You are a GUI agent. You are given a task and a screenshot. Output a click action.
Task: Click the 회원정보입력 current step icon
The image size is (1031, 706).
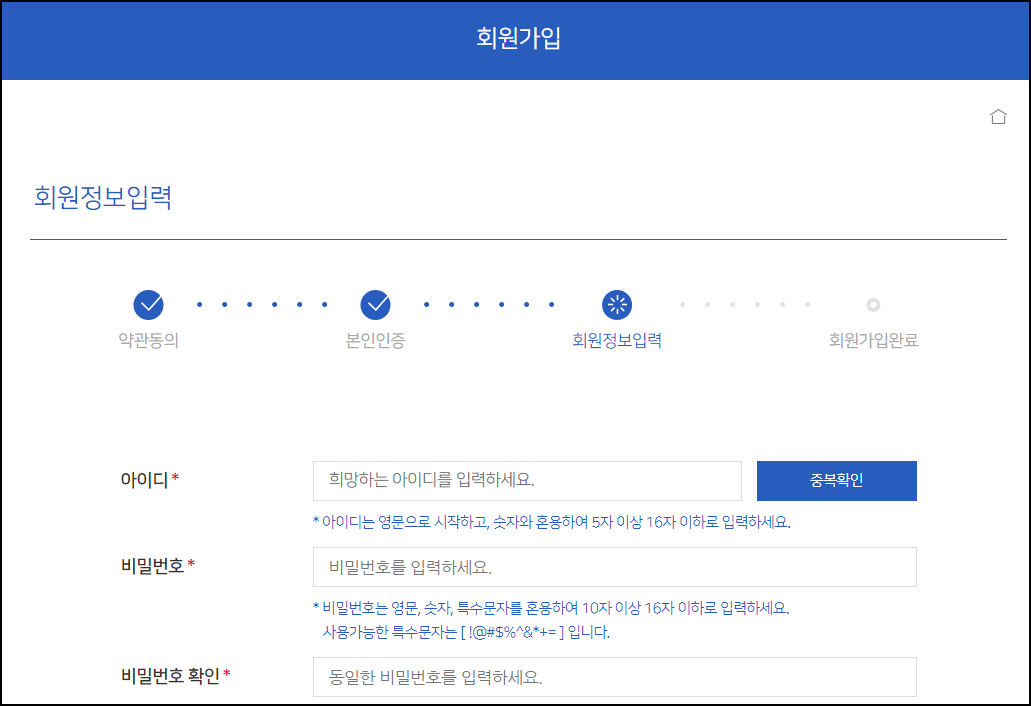617,304
